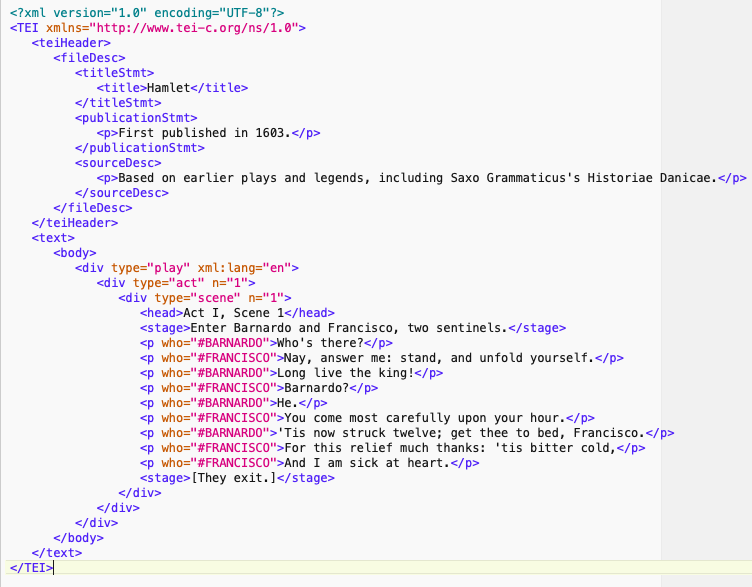Click the closing body tag
752x587 pixels.
78,539
